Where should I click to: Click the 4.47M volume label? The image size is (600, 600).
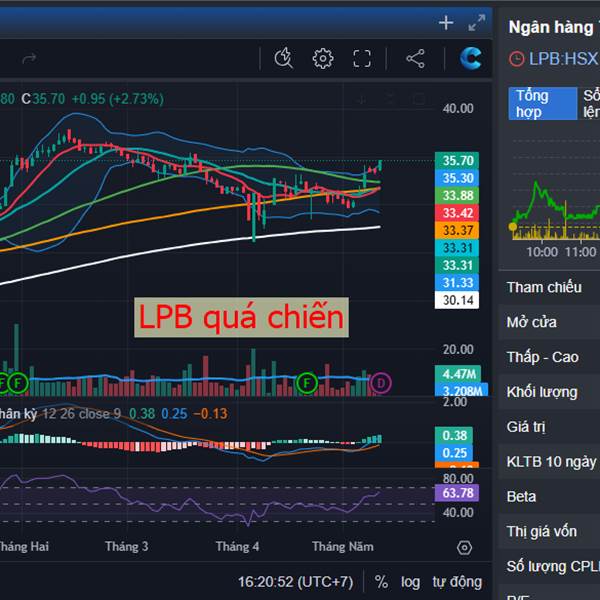(458, 374)
